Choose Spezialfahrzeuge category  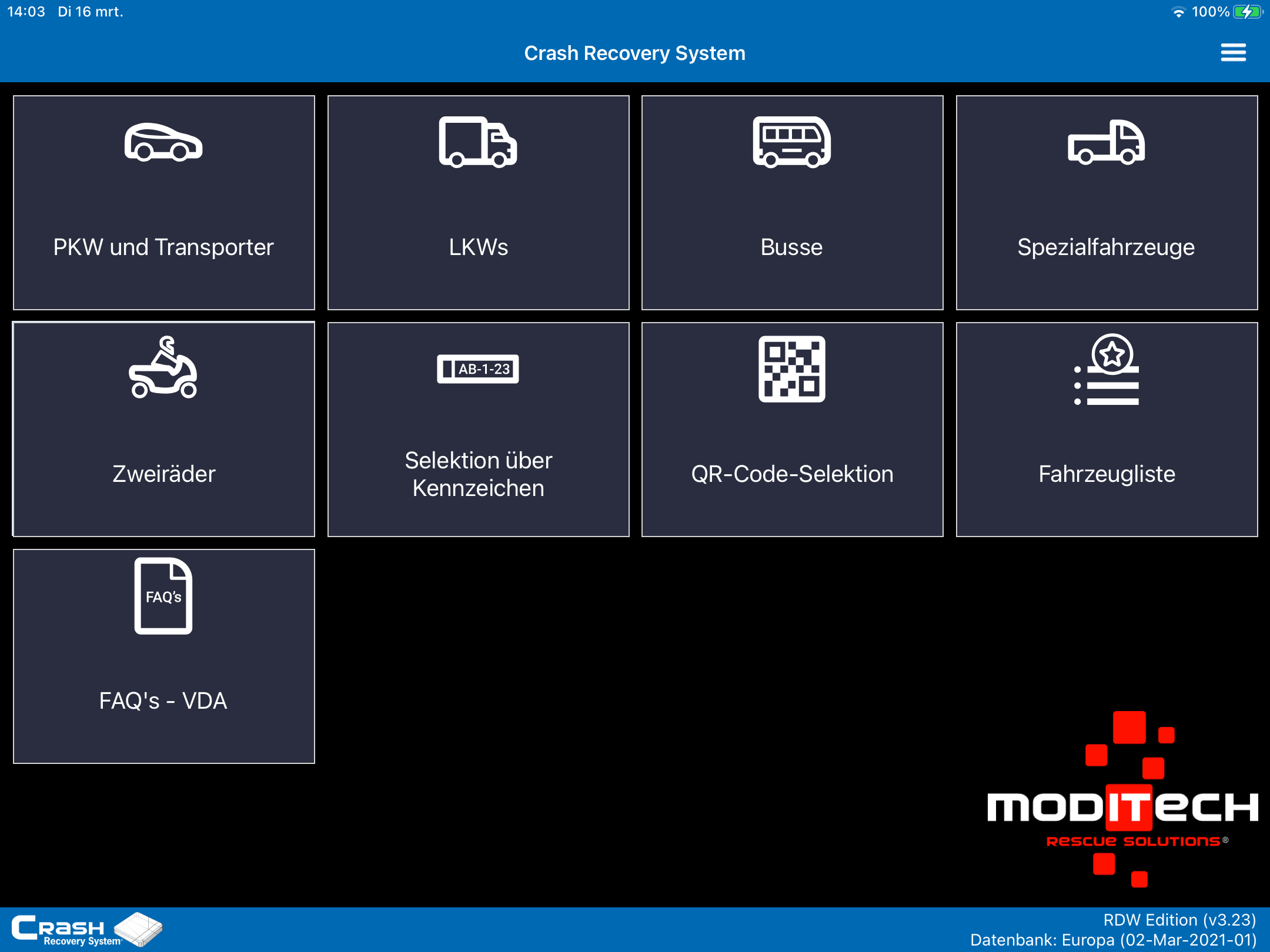1107,203
